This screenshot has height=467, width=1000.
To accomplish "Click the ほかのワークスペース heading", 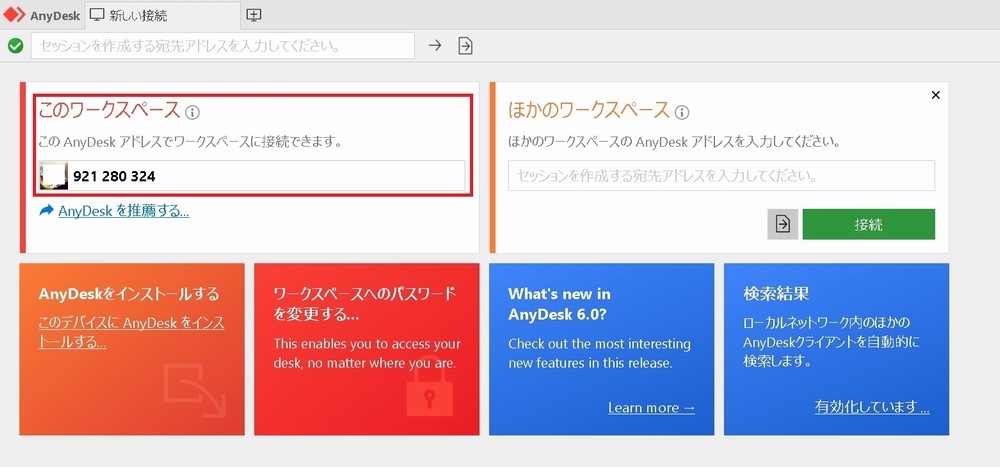I will point(589,110).
